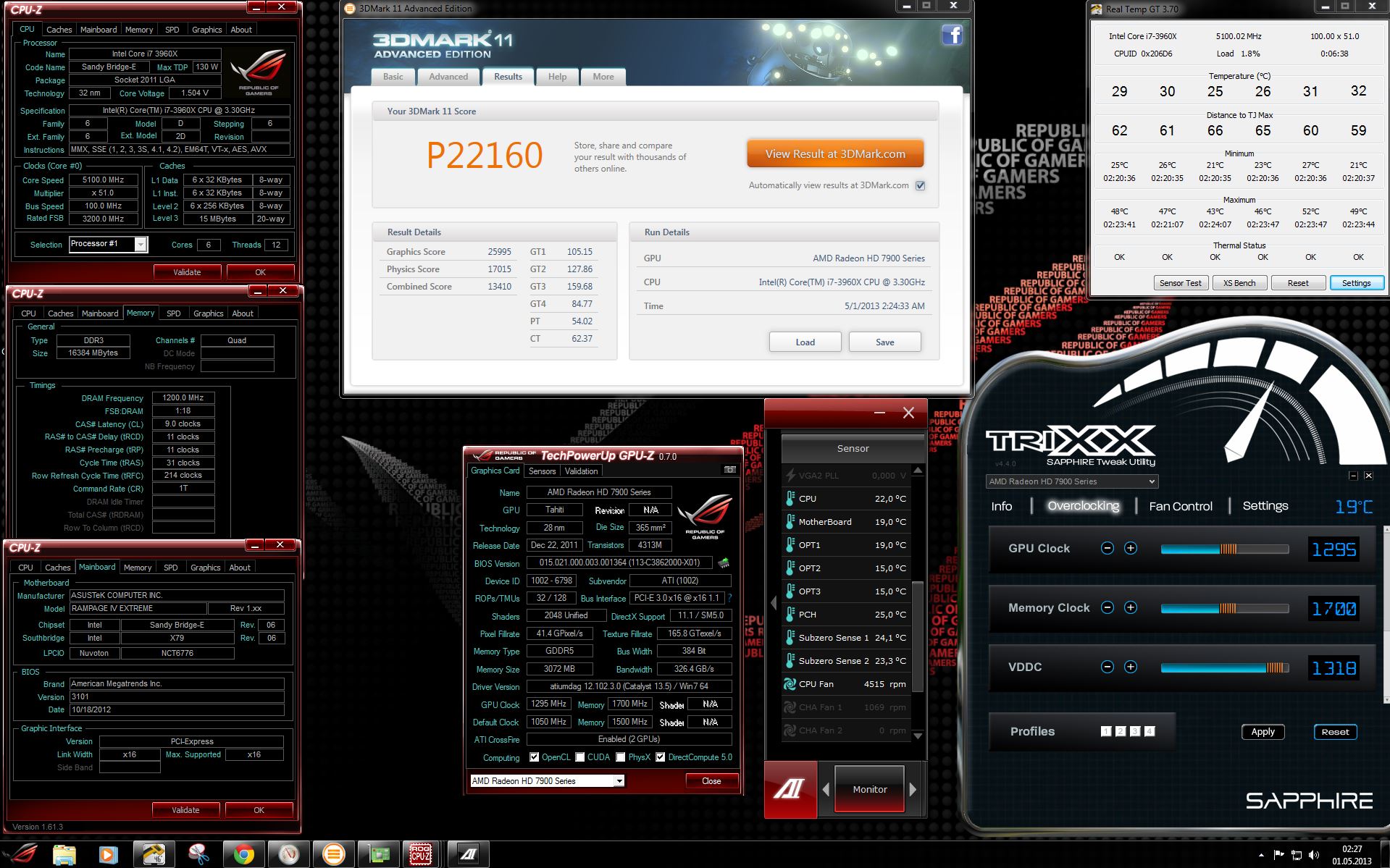Image resolution: width=1390 pixels, height=868 pixels.
Task: Decrease VDDC with the minus button
Action: point(1107,667)
